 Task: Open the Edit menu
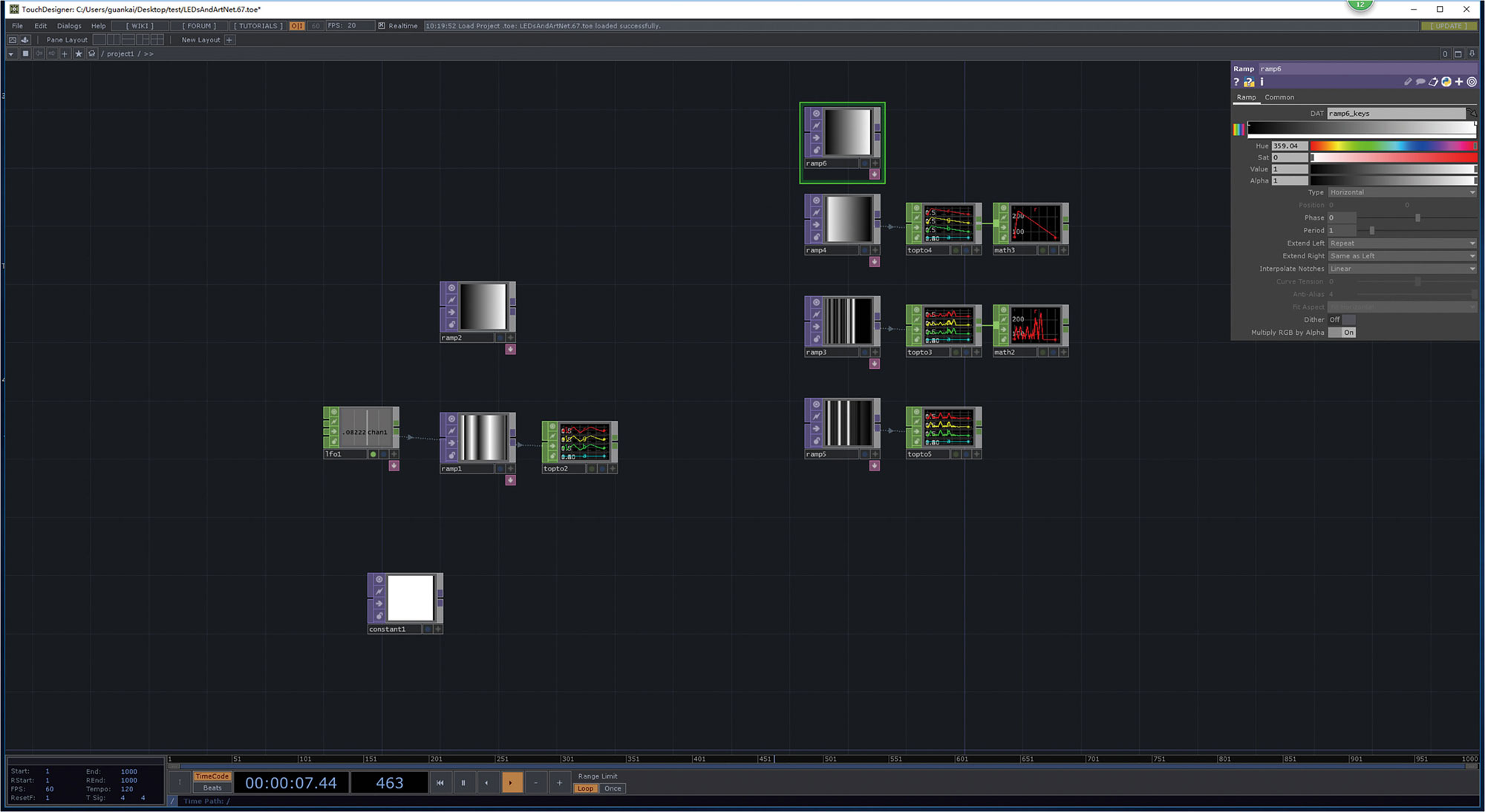click(41, 26)
